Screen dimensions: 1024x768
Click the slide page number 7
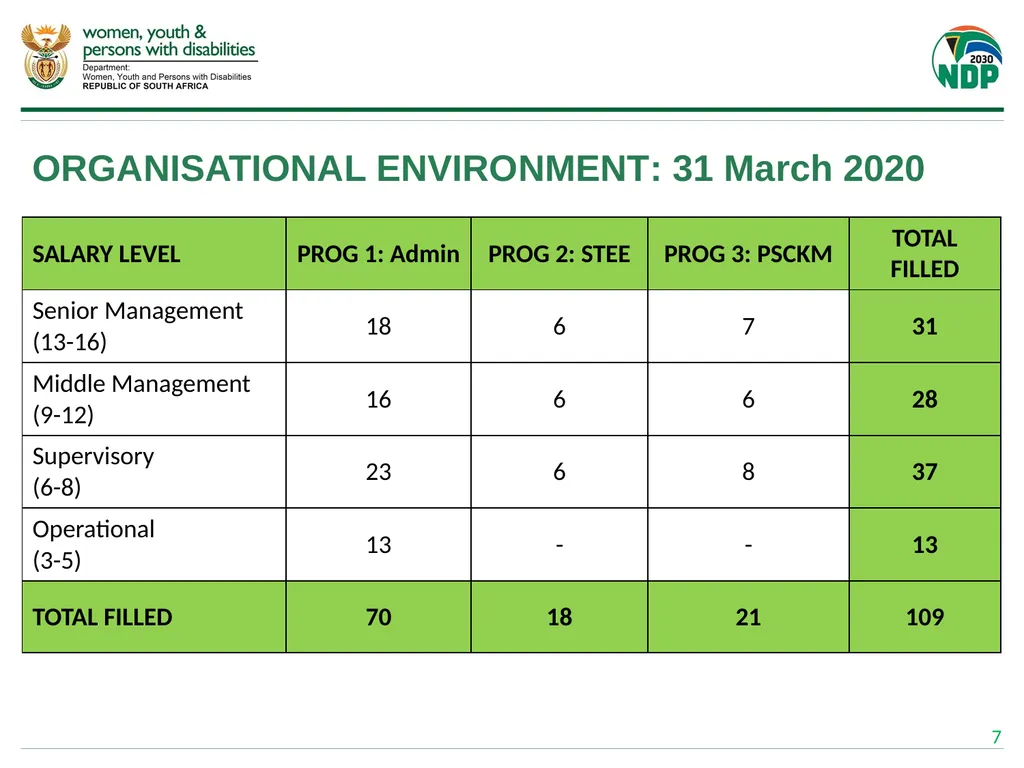pos(997,737)
